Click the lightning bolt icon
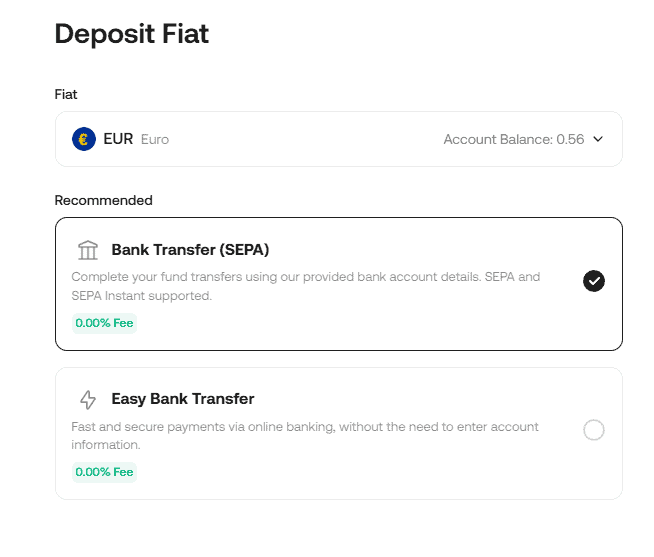The width and height of the screenshot is (654, 557). coord(88,400)
